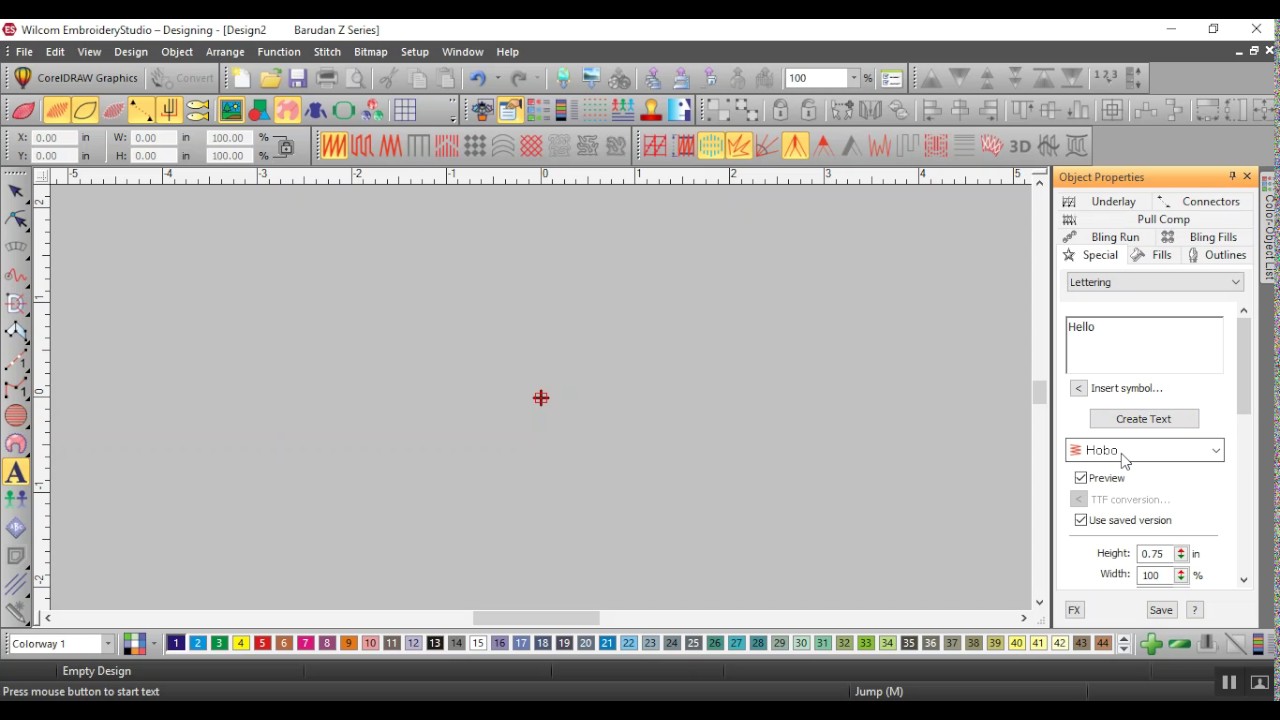Switch to CorelDRAW Graphics mode

[x=76, y=78]
